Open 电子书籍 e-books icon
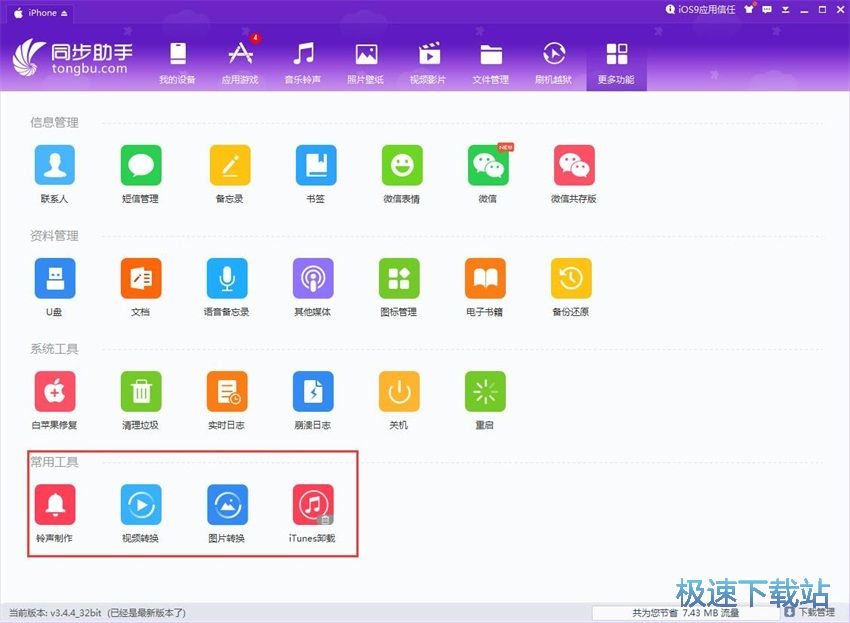850x623 pixels. click(x=485, y=278)
